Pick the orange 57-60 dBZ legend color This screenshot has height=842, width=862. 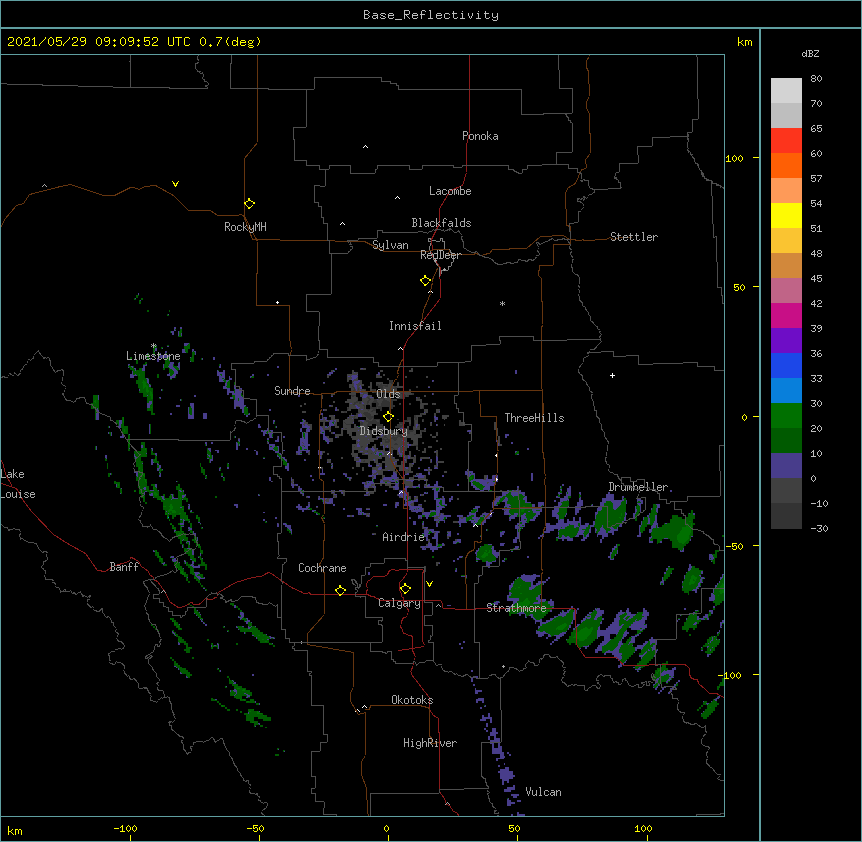click(786, 165)
